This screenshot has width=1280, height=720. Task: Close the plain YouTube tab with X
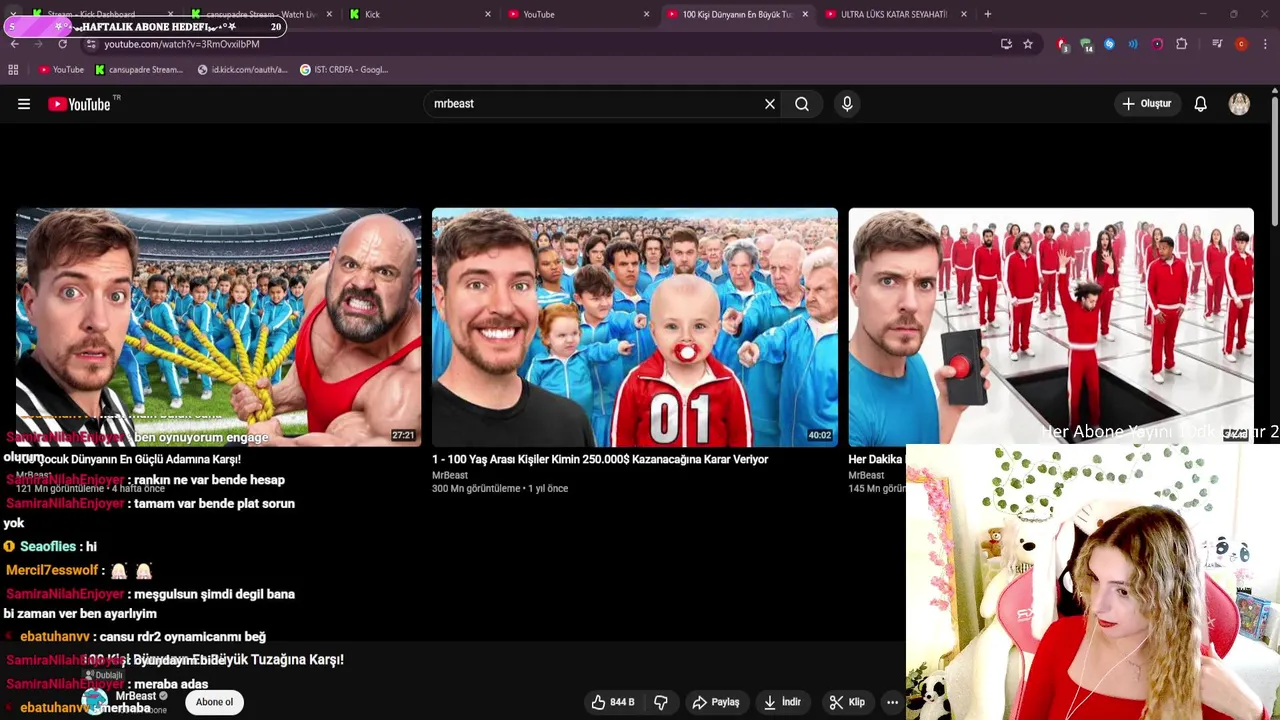(x=646, y=14)
